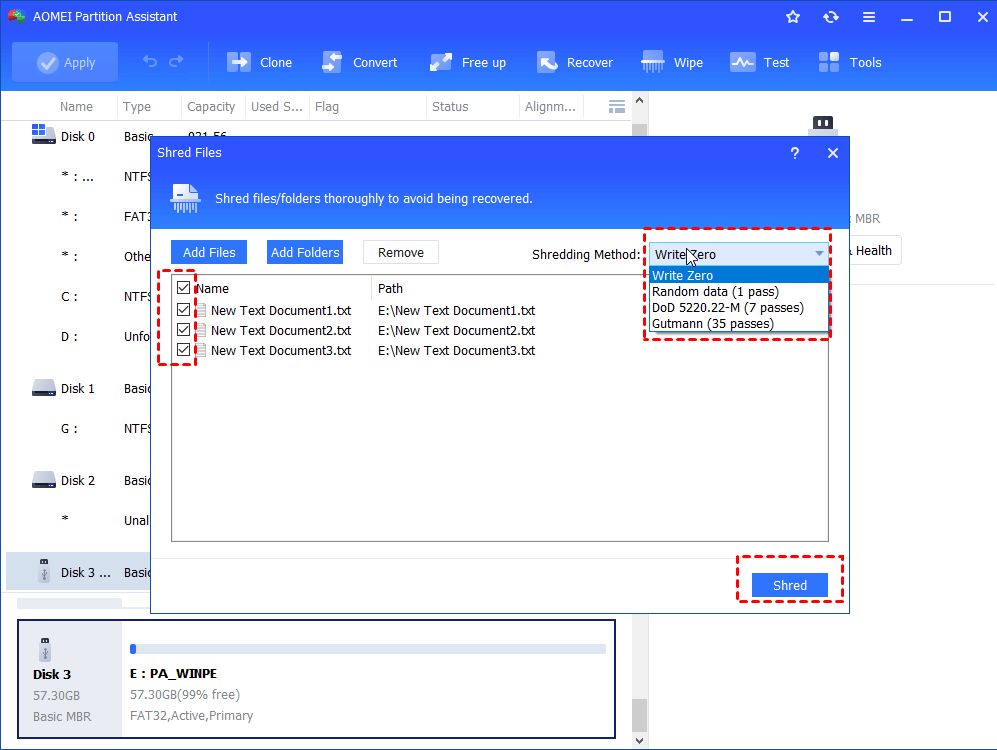This screenshot has height=750, width=997.
Task: Click the Flag column header
Action: (x=327, y=107)
